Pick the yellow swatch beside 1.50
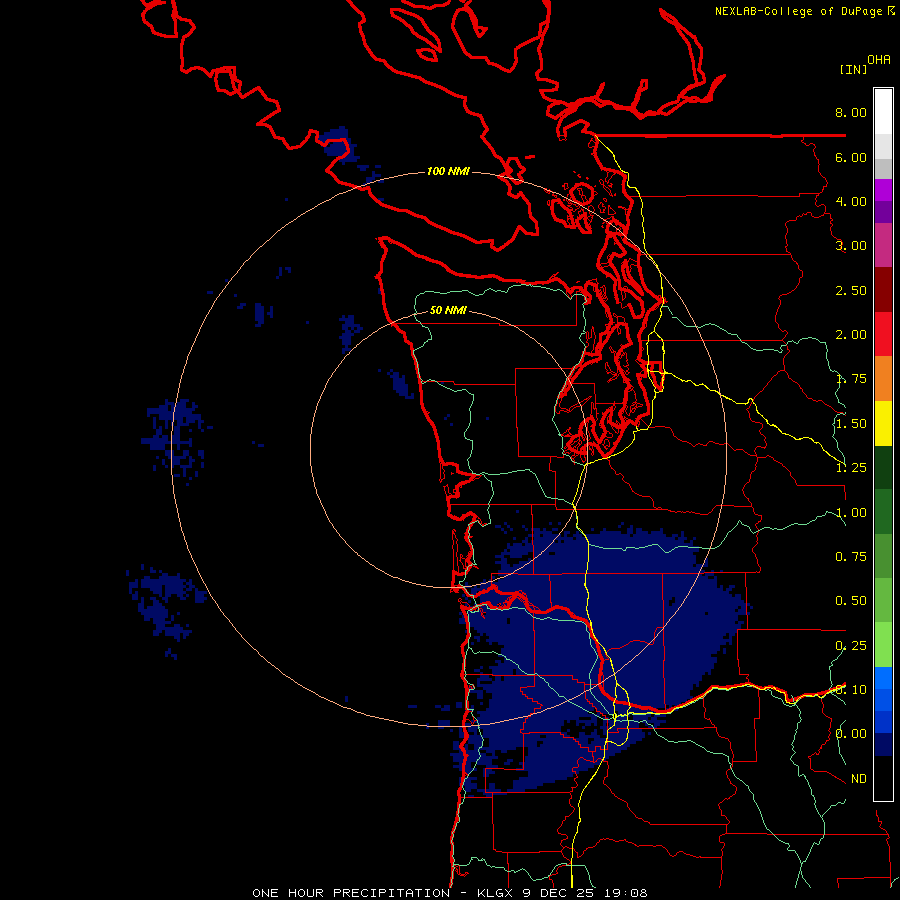This screenshot has width=900, height=900. coord(883,423)
